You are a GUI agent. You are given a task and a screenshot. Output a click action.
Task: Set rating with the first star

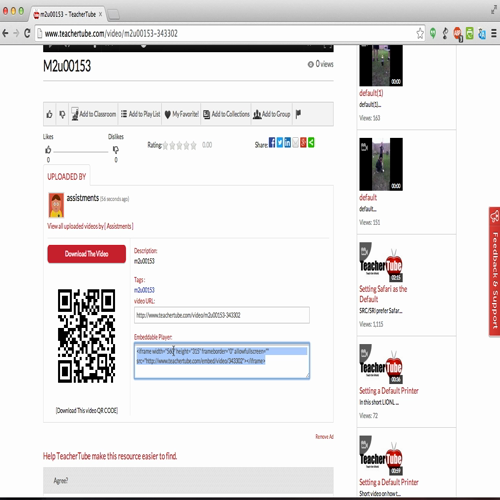(x=165, y=145)
